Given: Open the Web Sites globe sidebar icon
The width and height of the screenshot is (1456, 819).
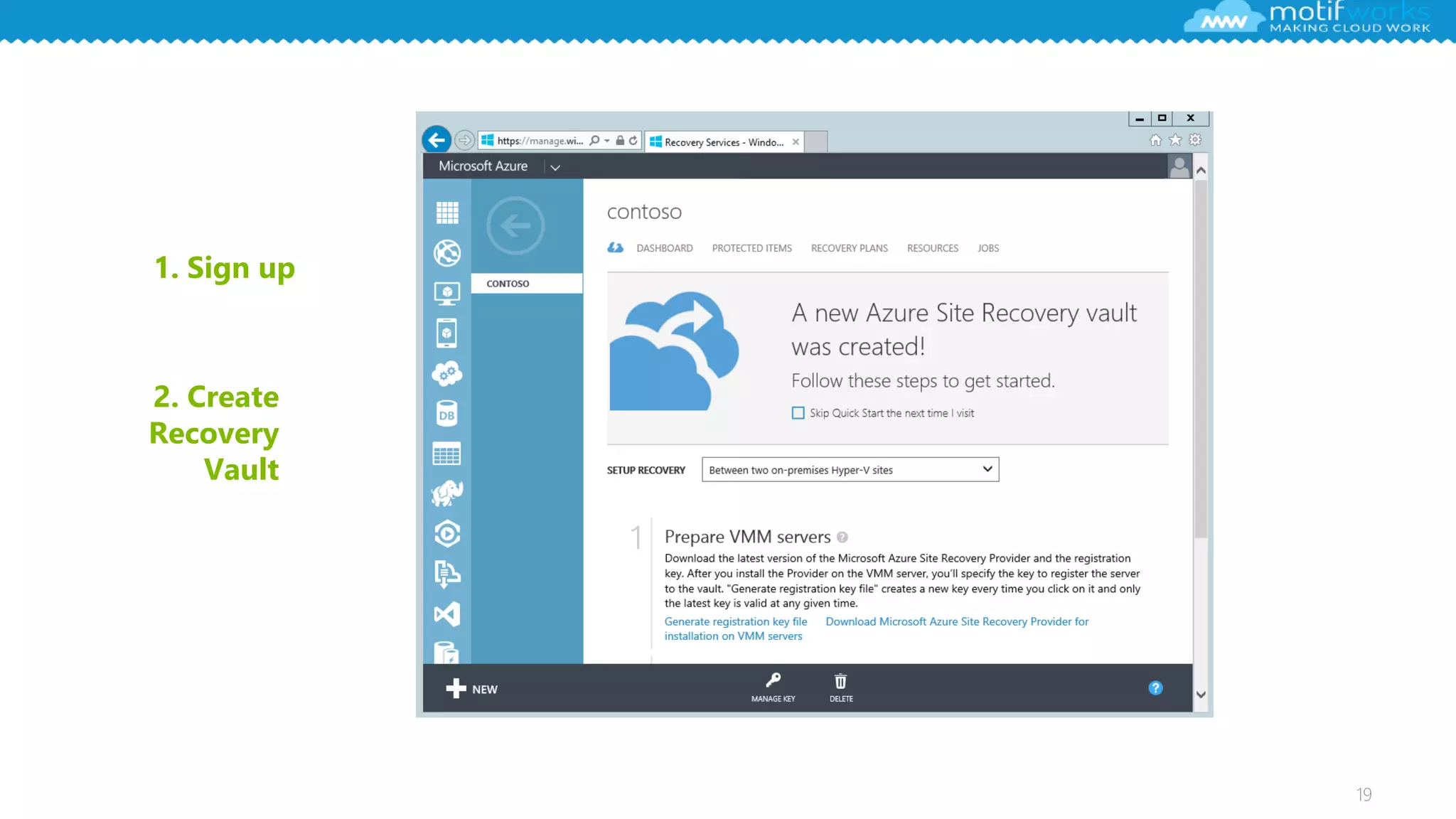Looking at the screenshot, I should pos(447,253).
